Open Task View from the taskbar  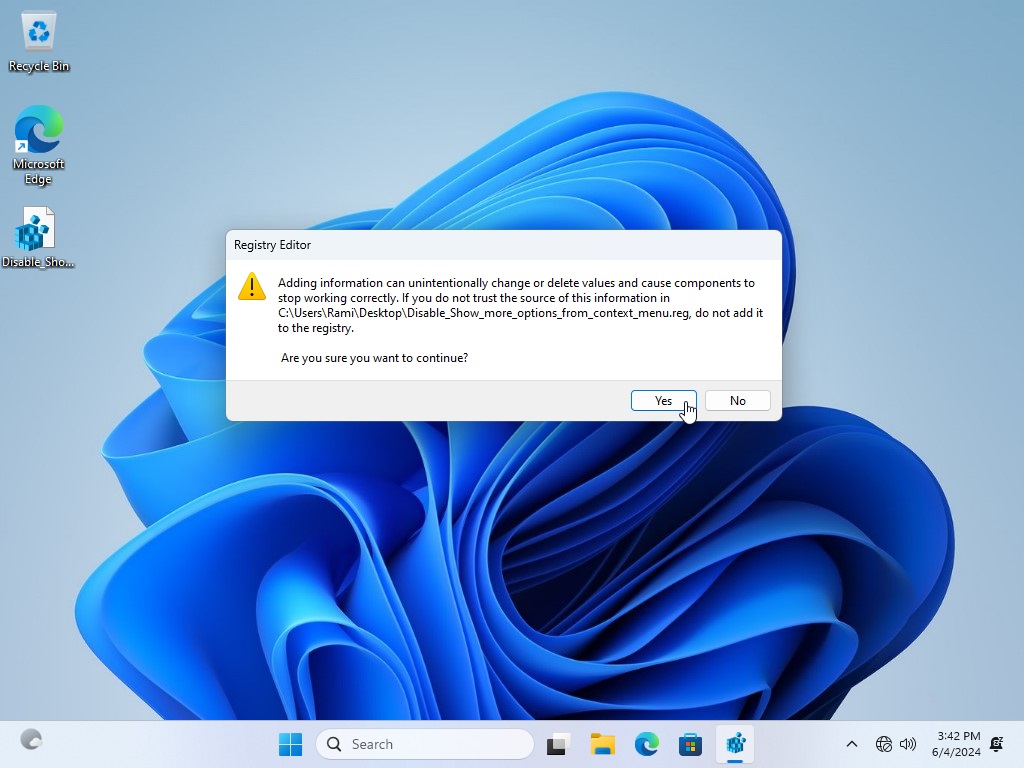coord(558,744)
